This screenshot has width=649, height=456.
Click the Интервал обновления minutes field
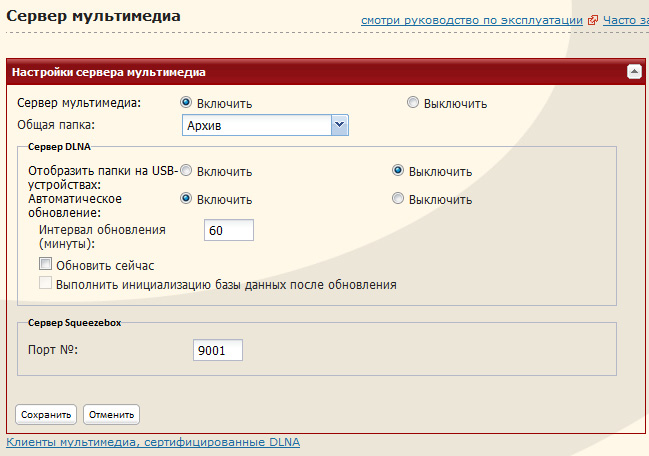[228, 231]
